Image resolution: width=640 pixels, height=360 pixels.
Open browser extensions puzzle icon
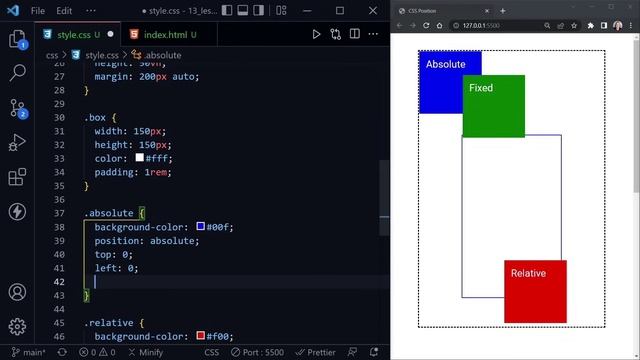coord(591,25)
